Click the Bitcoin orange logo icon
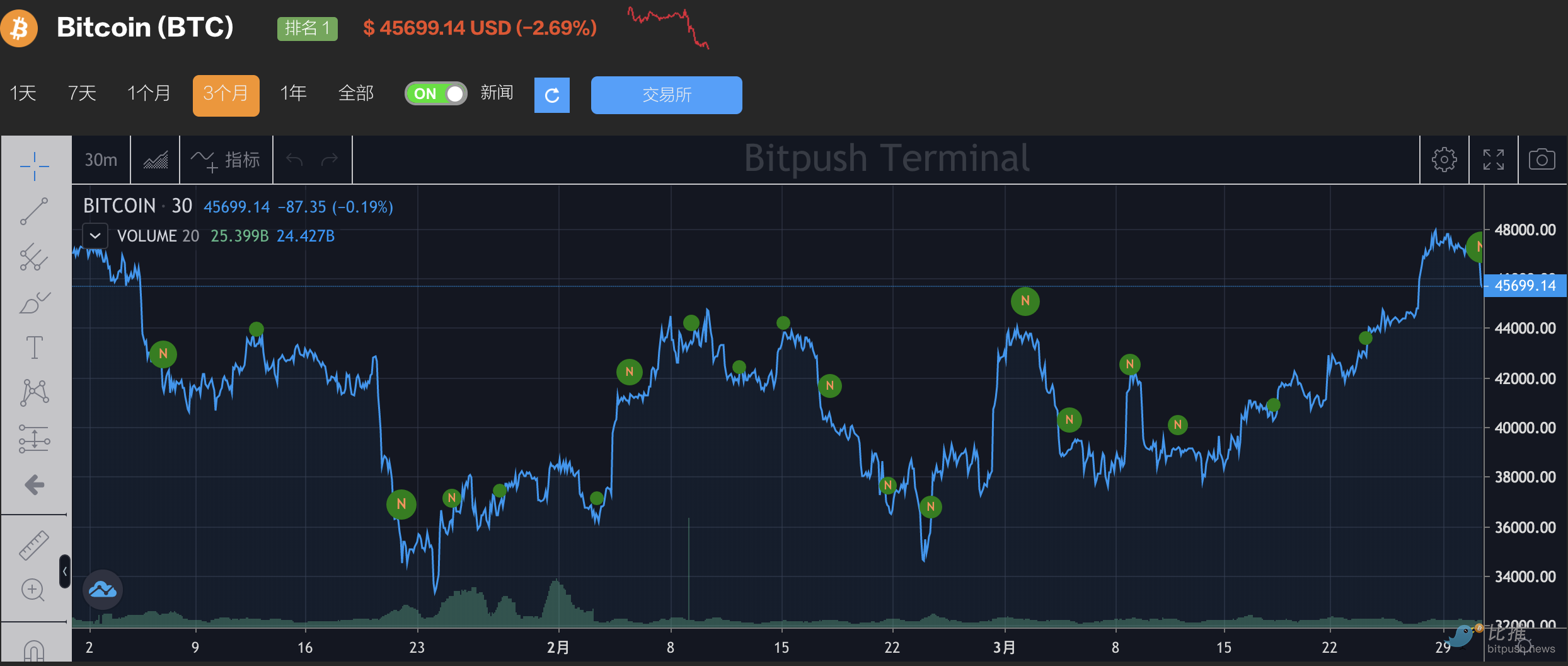Viewport: 1568px width, 666px height. point(19,28)
